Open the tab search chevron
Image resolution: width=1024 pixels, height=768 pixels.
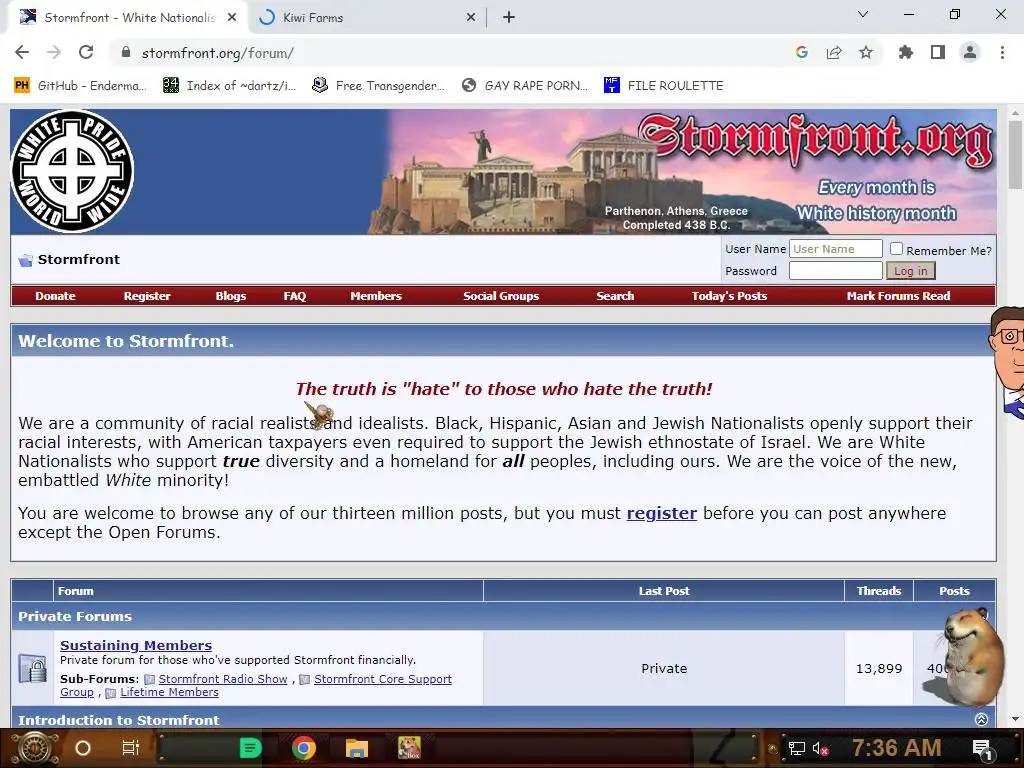(x=863, y=14)
